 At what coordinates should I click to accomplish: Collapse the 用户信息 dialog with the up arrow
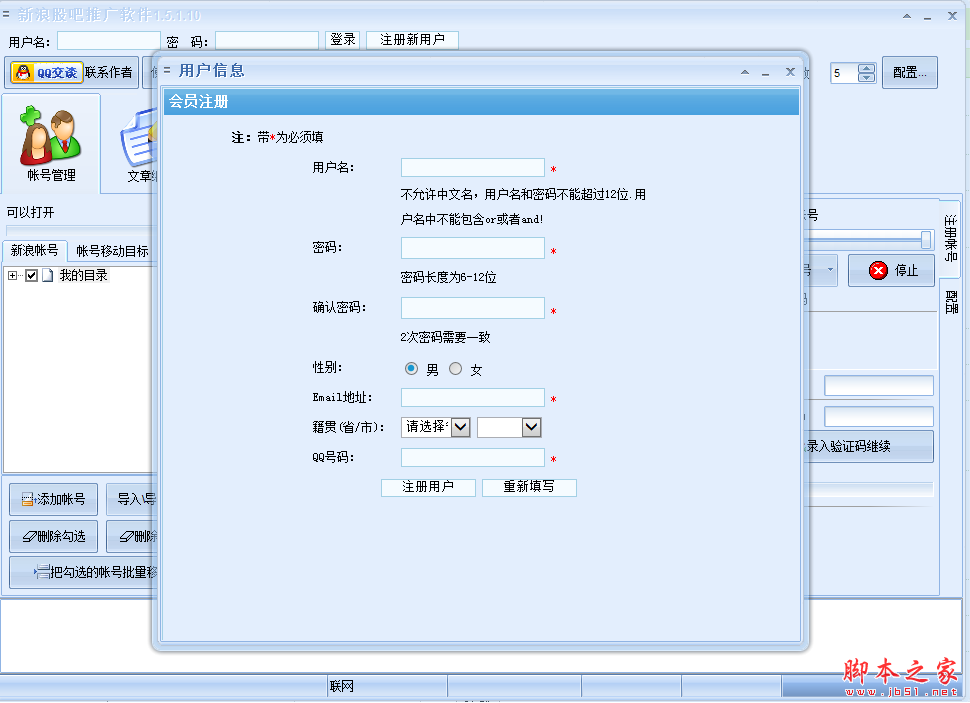744,72
